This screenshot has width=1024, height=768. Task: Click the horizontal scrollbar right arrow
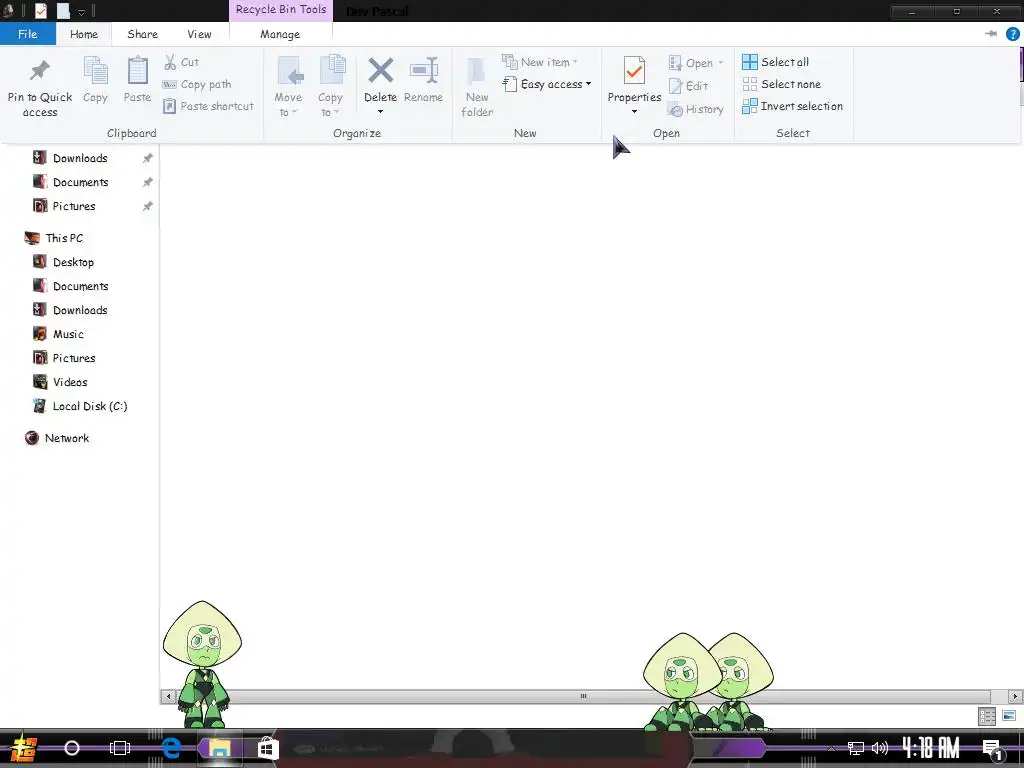point(1016,696)
